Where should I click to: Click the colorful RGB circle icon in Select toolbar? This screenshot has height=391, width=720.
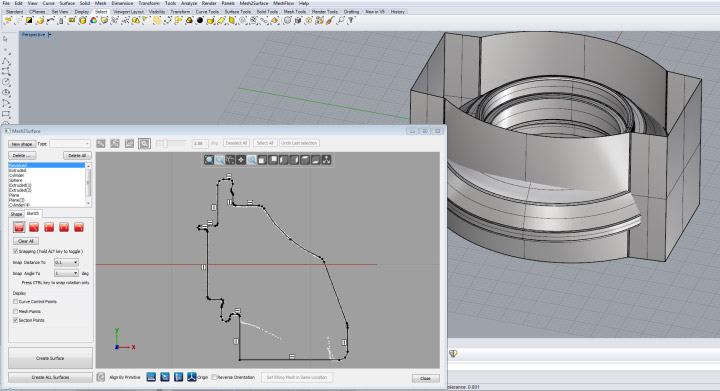pyautogui.click(x=94, y=21)
